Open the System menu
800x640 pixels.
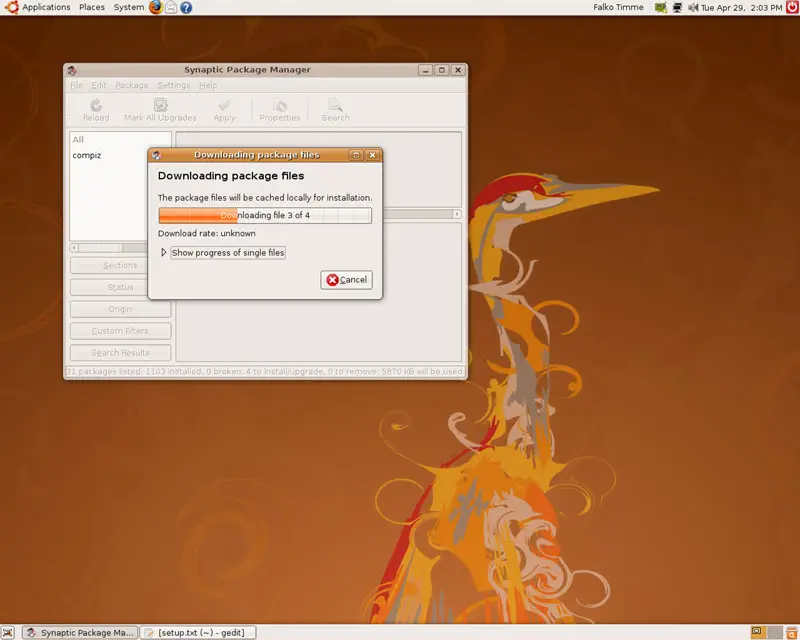pyautogui.click(x=129, y=7)
